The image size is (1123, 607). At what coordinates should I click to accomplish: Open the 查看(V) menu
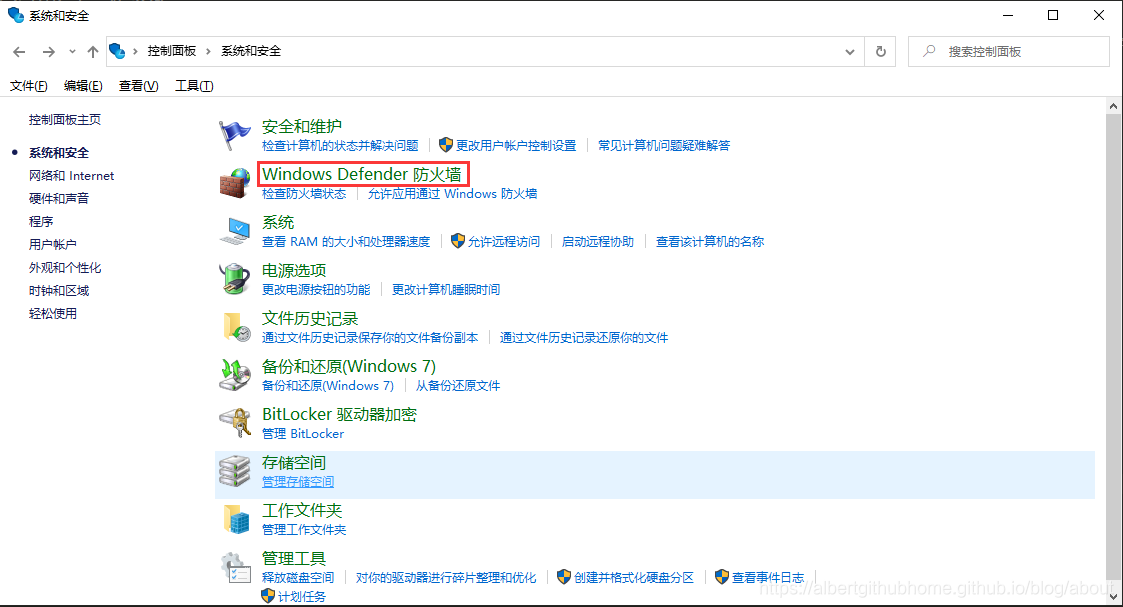pos(138,86)
